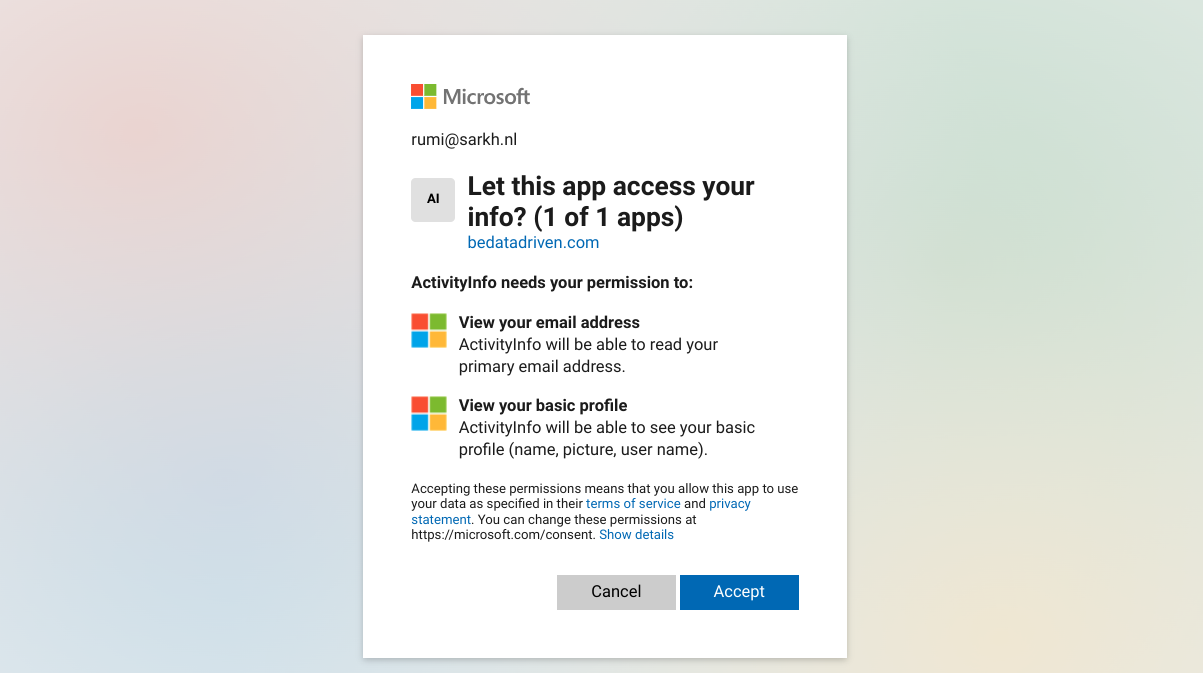Click the Cancel button
This screenshot has width=1203, height=673.
616,592
